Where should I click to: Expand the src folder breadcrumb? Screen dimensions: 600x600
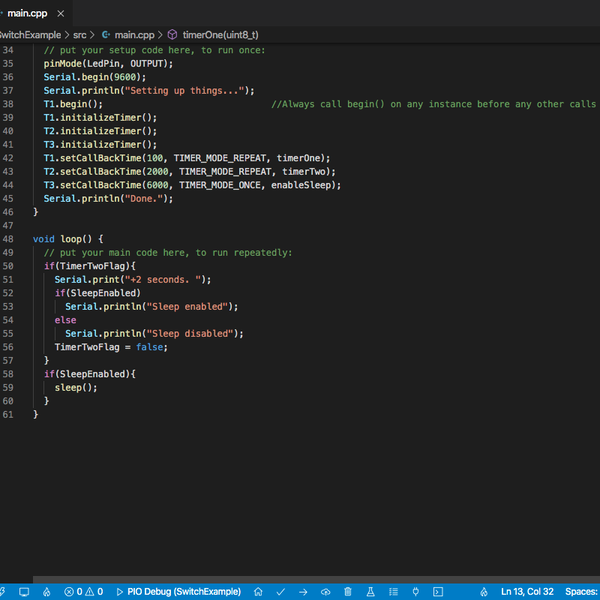pos(79,34)
